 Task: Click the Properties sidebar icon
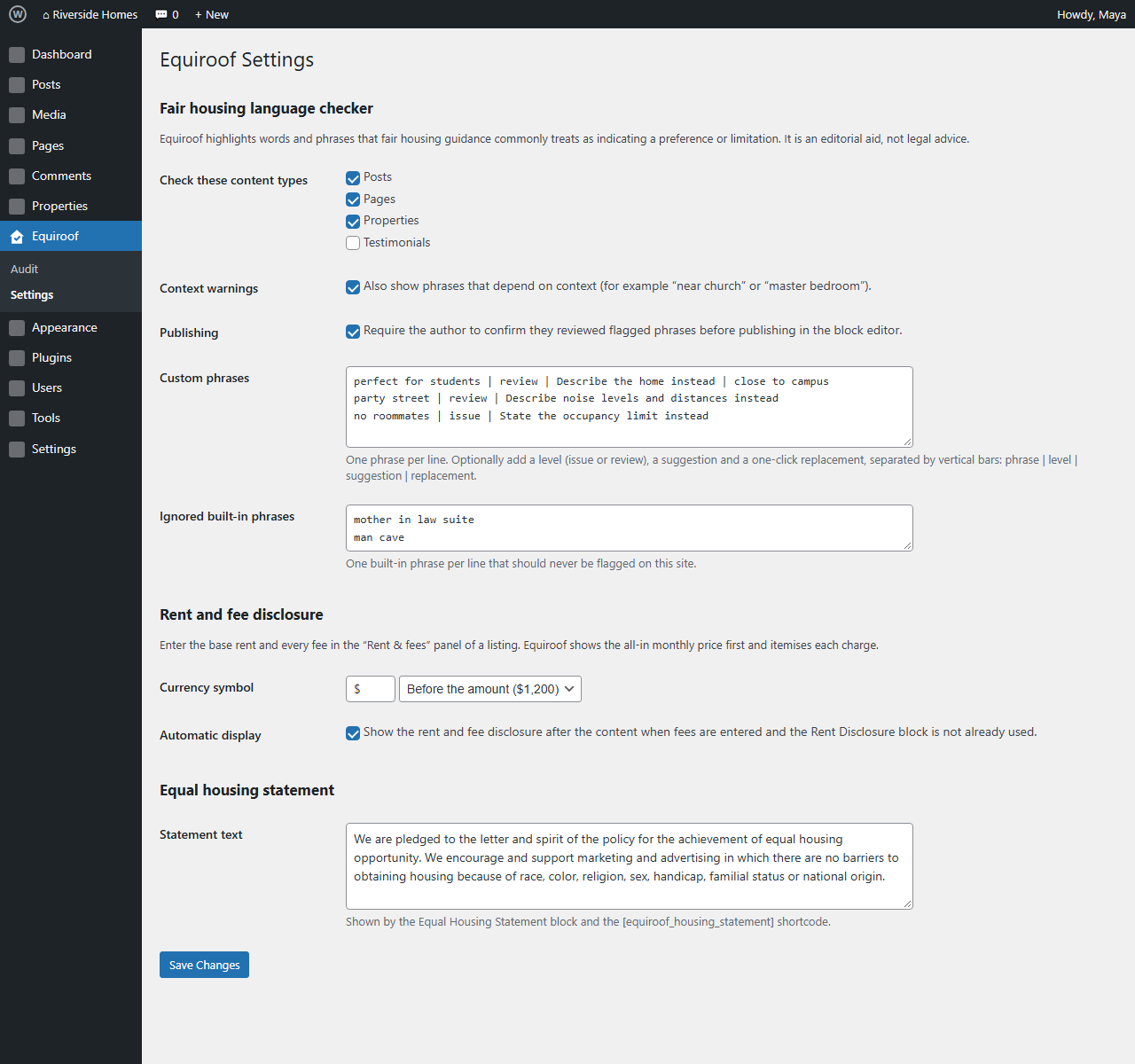[17, 207]
